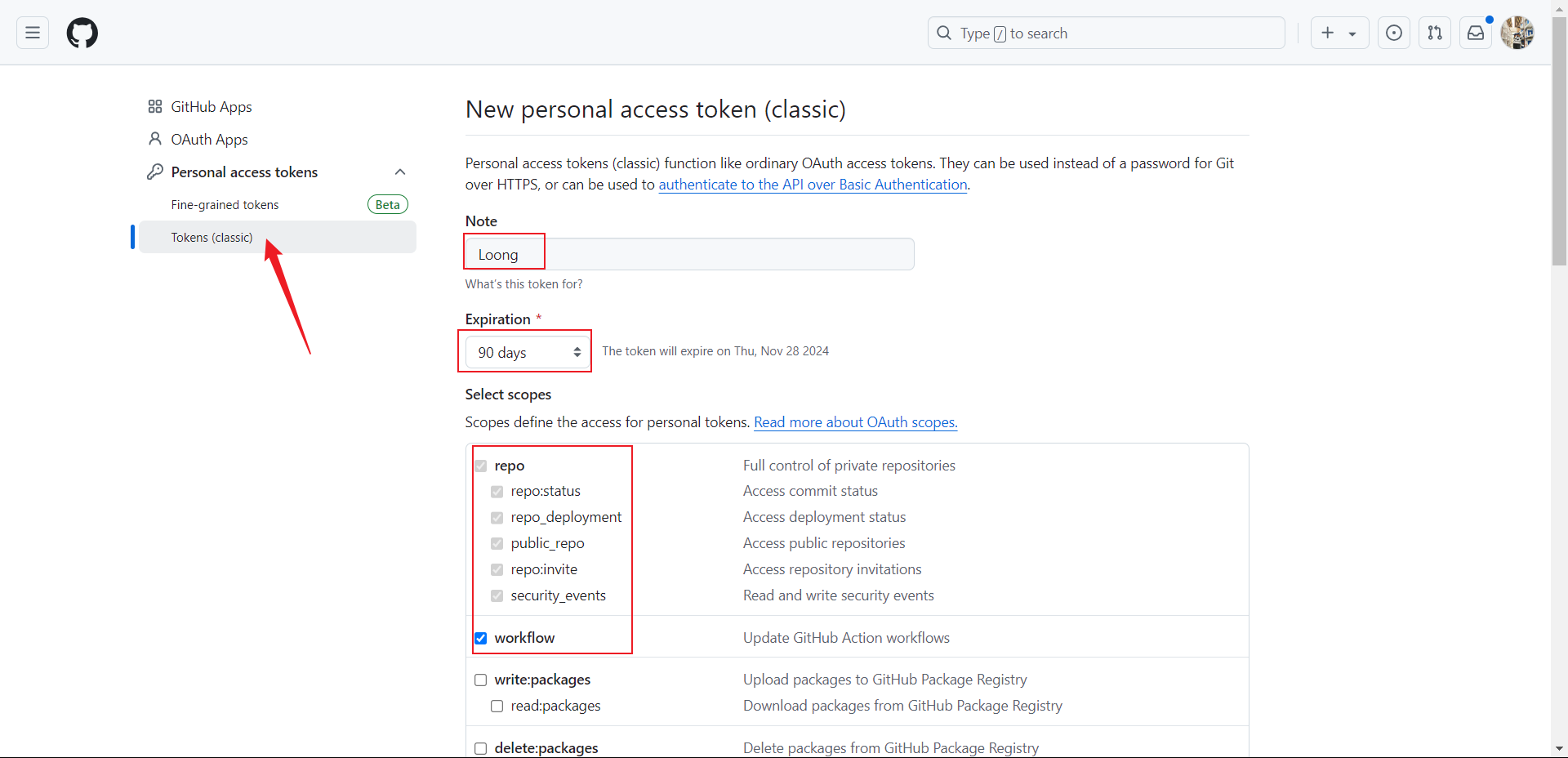
Task: Click the Expiration field label
Action: (498, 319)
